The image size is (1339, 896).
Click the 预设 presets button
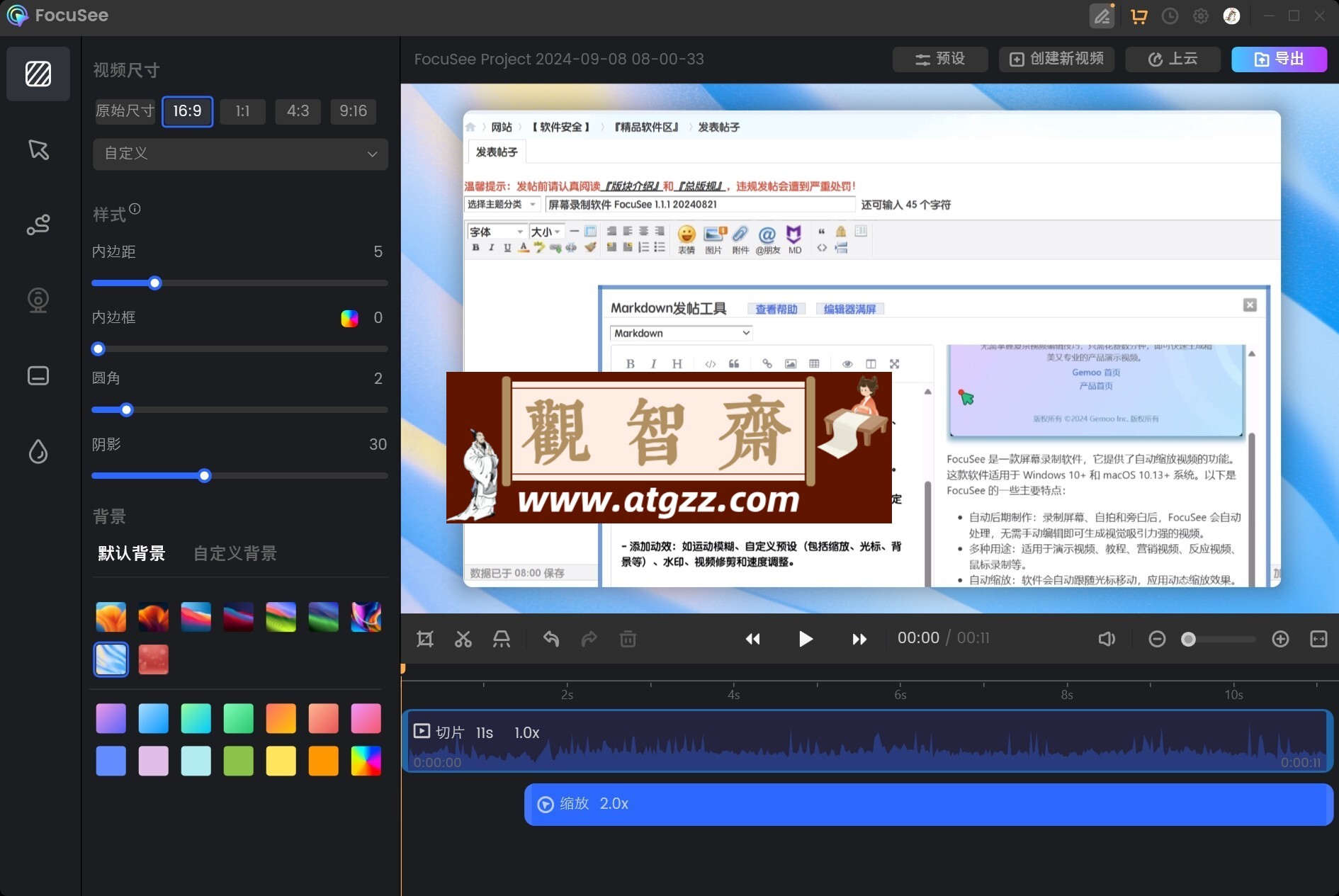click(x=940, y=59)
